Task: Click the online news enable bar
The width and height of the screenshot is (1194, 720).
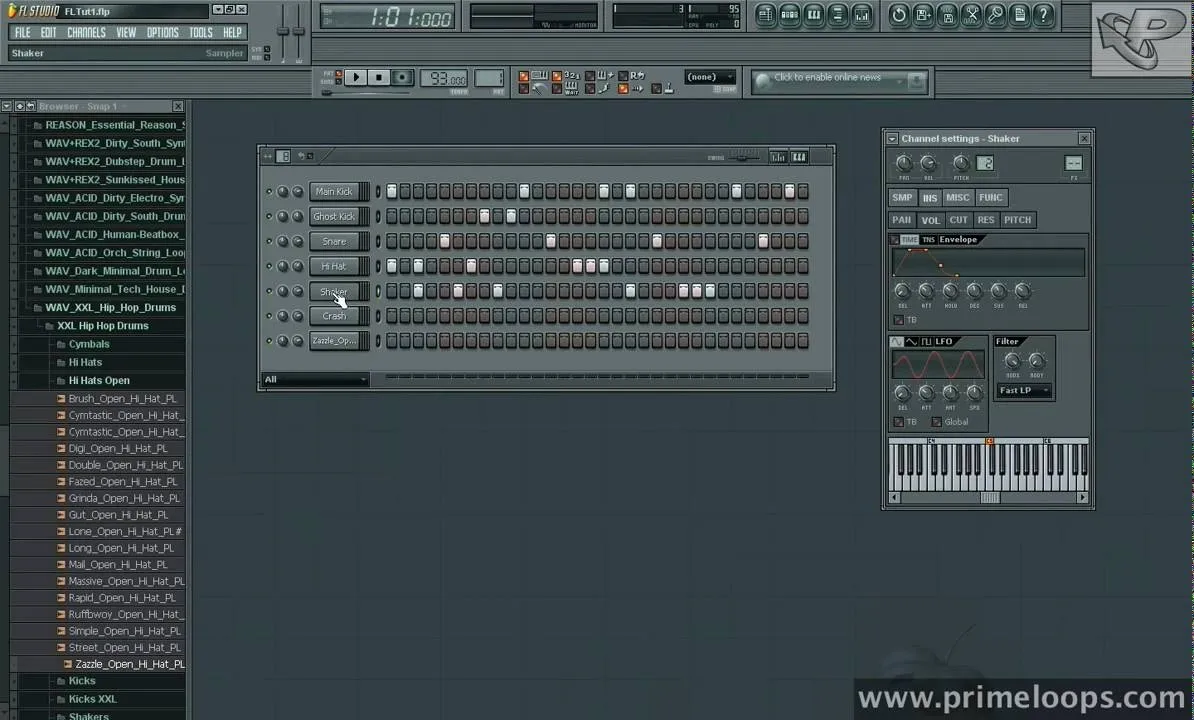Action: pyautogui.click(x=840, y=81)
